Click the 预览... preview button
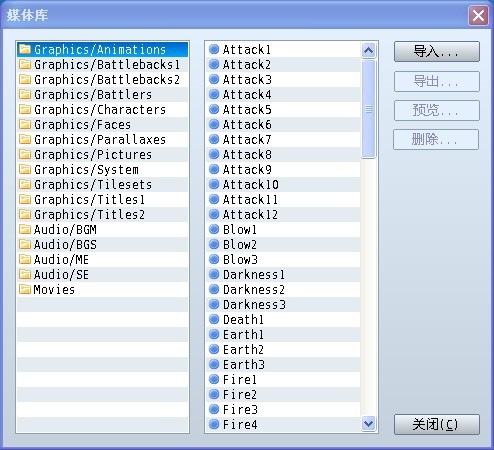The height and width of the screenshot is (450, 494). coord(437,110)
